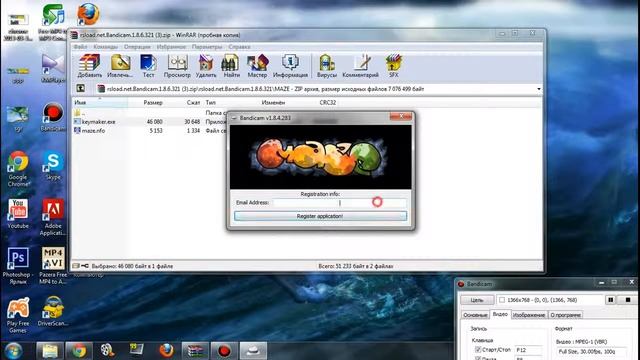
Task: Switch to the О программе tab in Bandicam
Action: click(x=565, y=315)
